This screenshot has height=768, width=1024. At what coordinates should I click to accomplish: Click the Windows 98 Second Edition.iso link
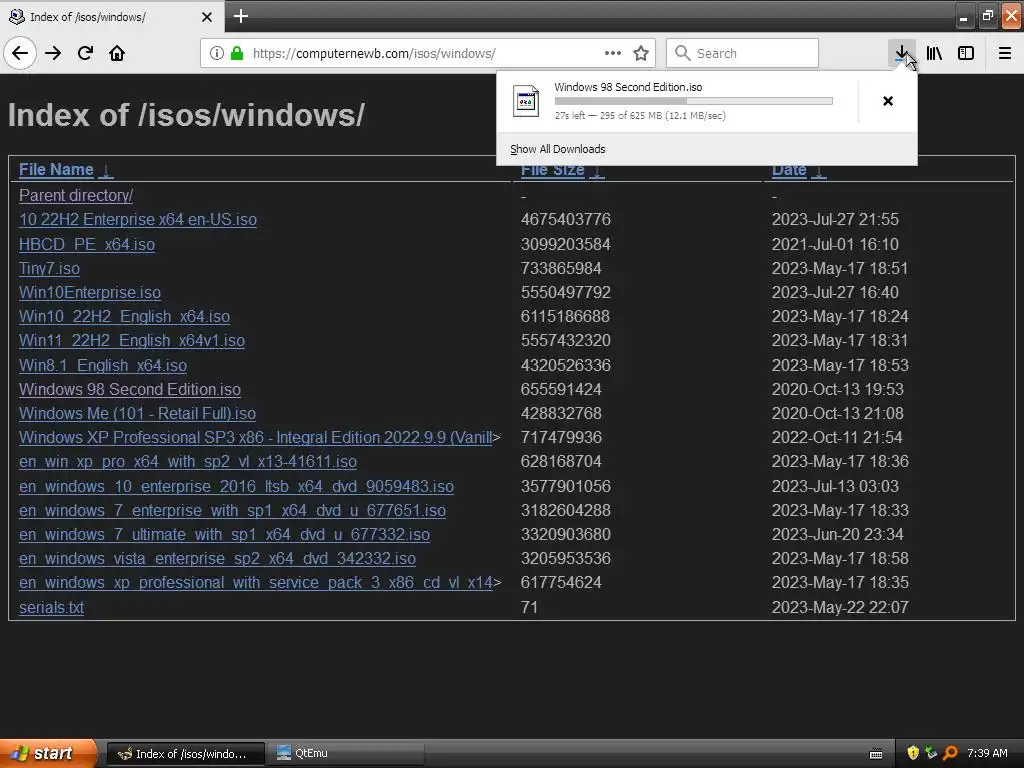[x=130, y=389]
